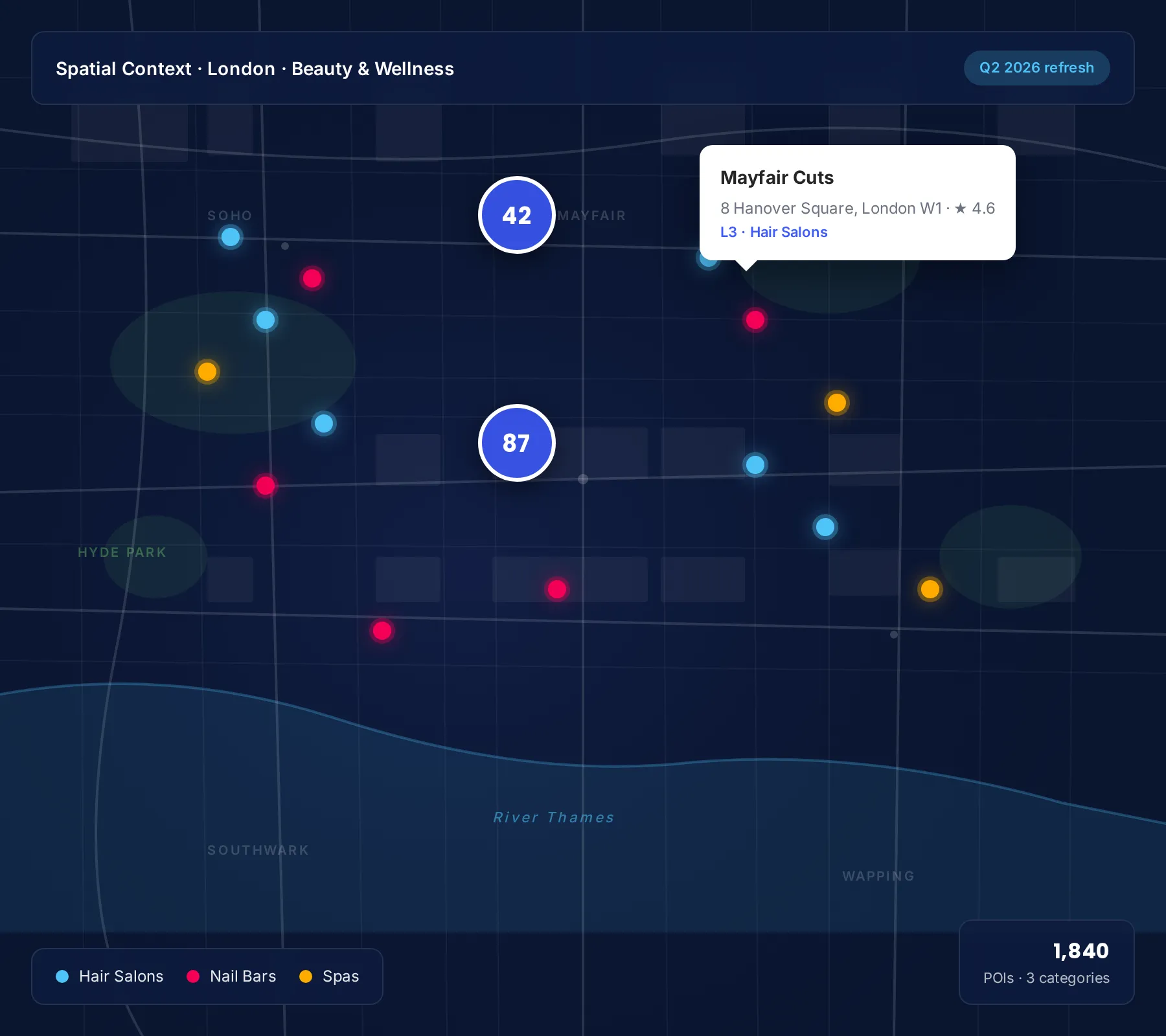Viewport: 1166px width, 1036px height.
Task: Select the pink marker on the road above HYDE PARK
Action: (266, 486)
